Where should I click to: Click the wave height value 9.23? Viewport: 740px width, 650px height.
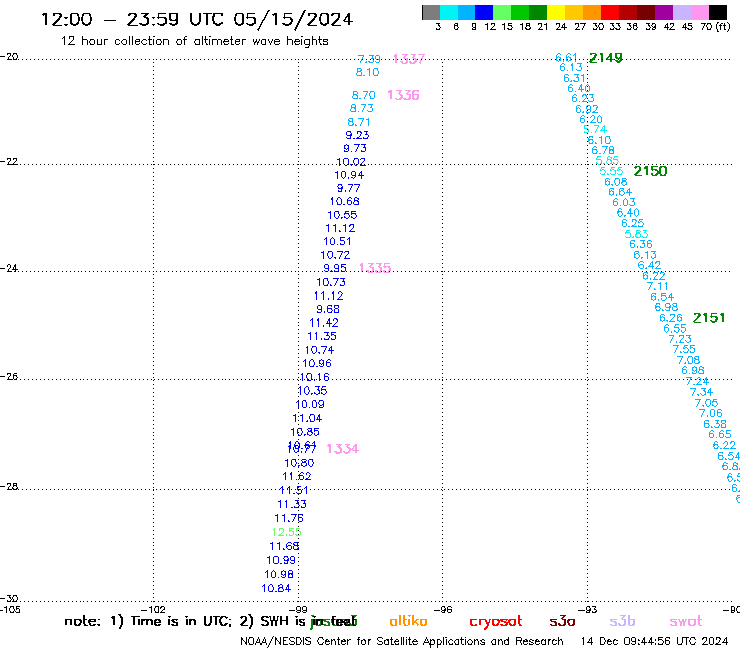357,135
